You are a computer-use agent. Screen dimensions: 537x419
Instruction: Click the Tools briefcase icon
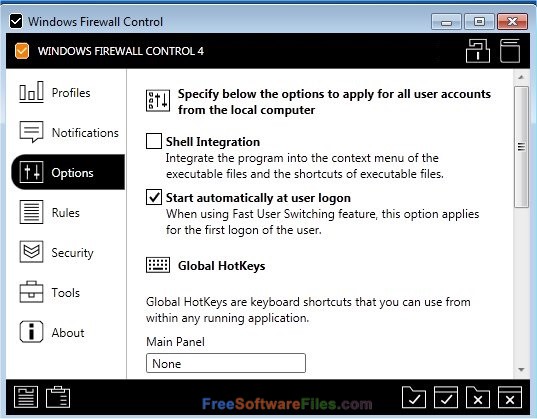[31, 292]
